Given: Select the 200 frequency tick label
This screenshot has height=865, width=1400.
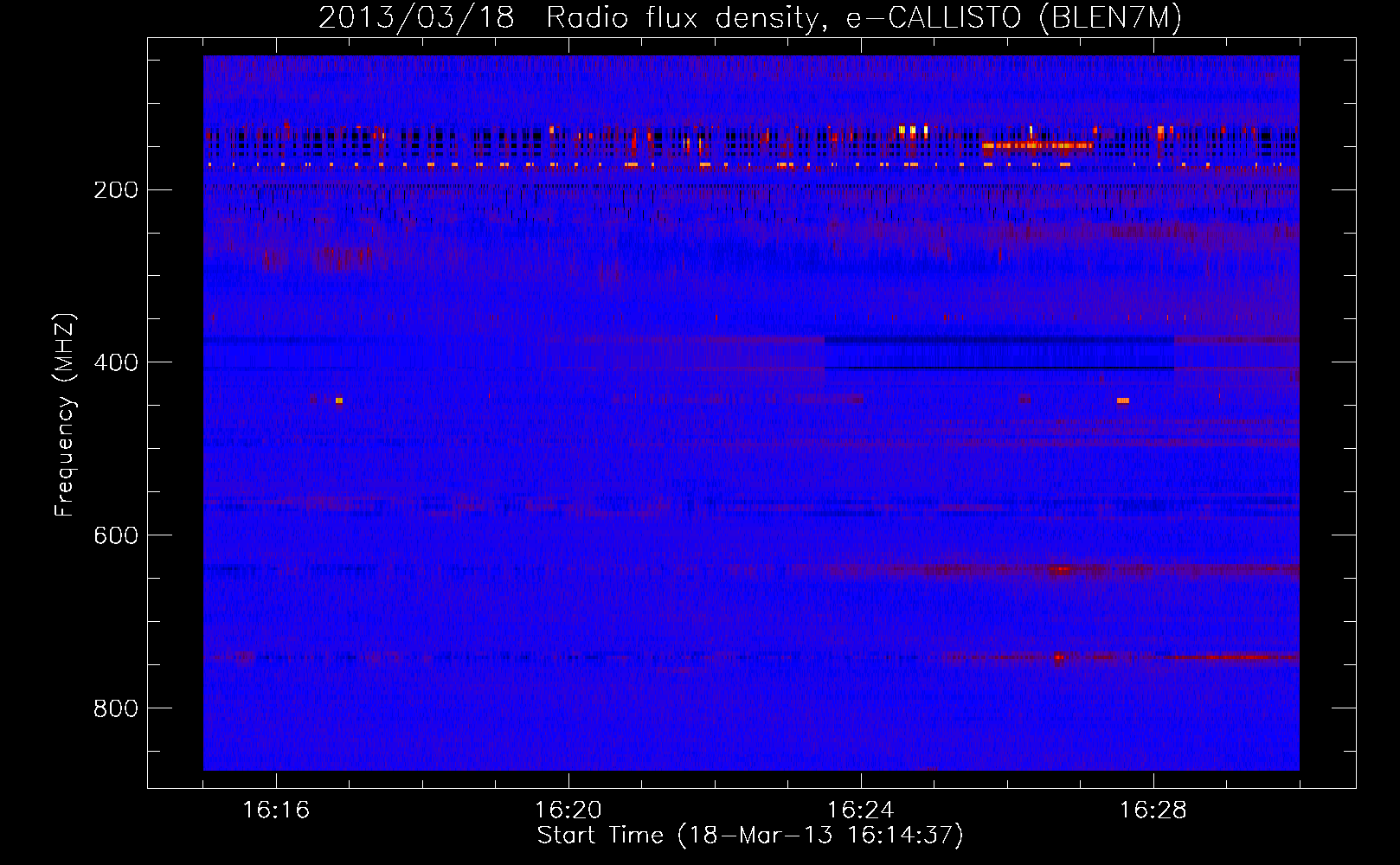Looking at the screenshot, I should click(116, 190).
